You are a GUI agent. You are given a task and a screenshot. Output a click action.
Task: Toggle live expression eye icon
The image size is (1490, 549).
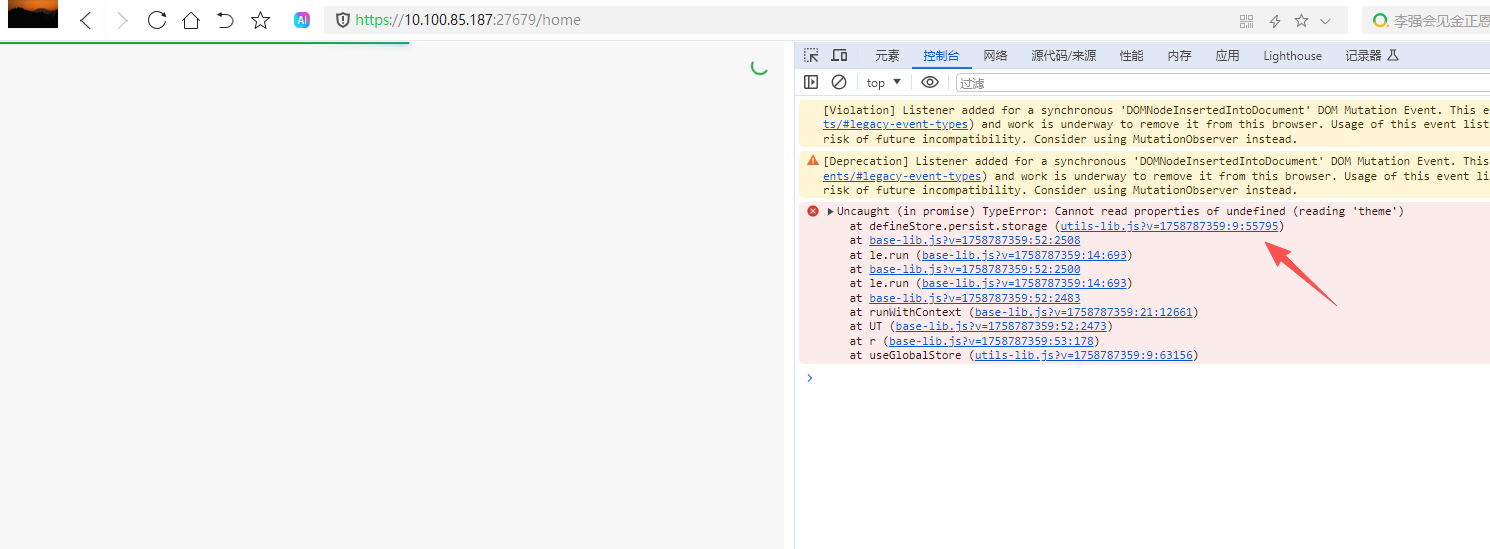[x=930, y=82]
